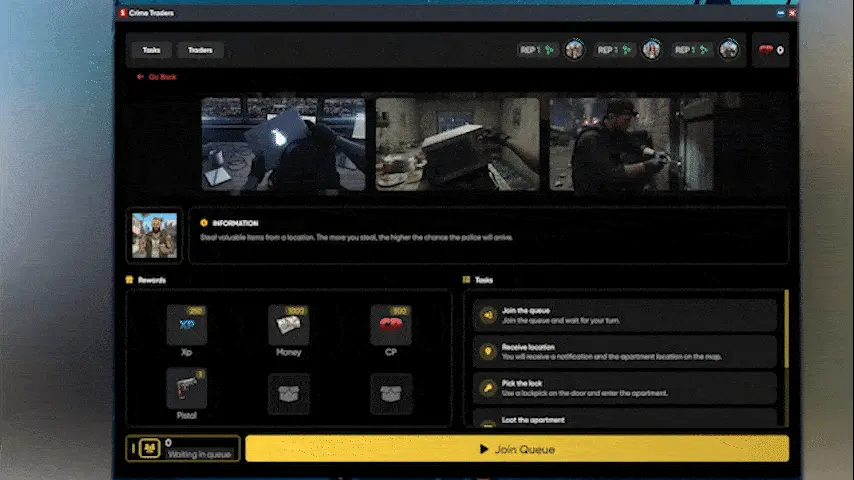Screen dimensions: 854x480
Task: Click the Pistol reward item
Action: click(x=187, y=389)
